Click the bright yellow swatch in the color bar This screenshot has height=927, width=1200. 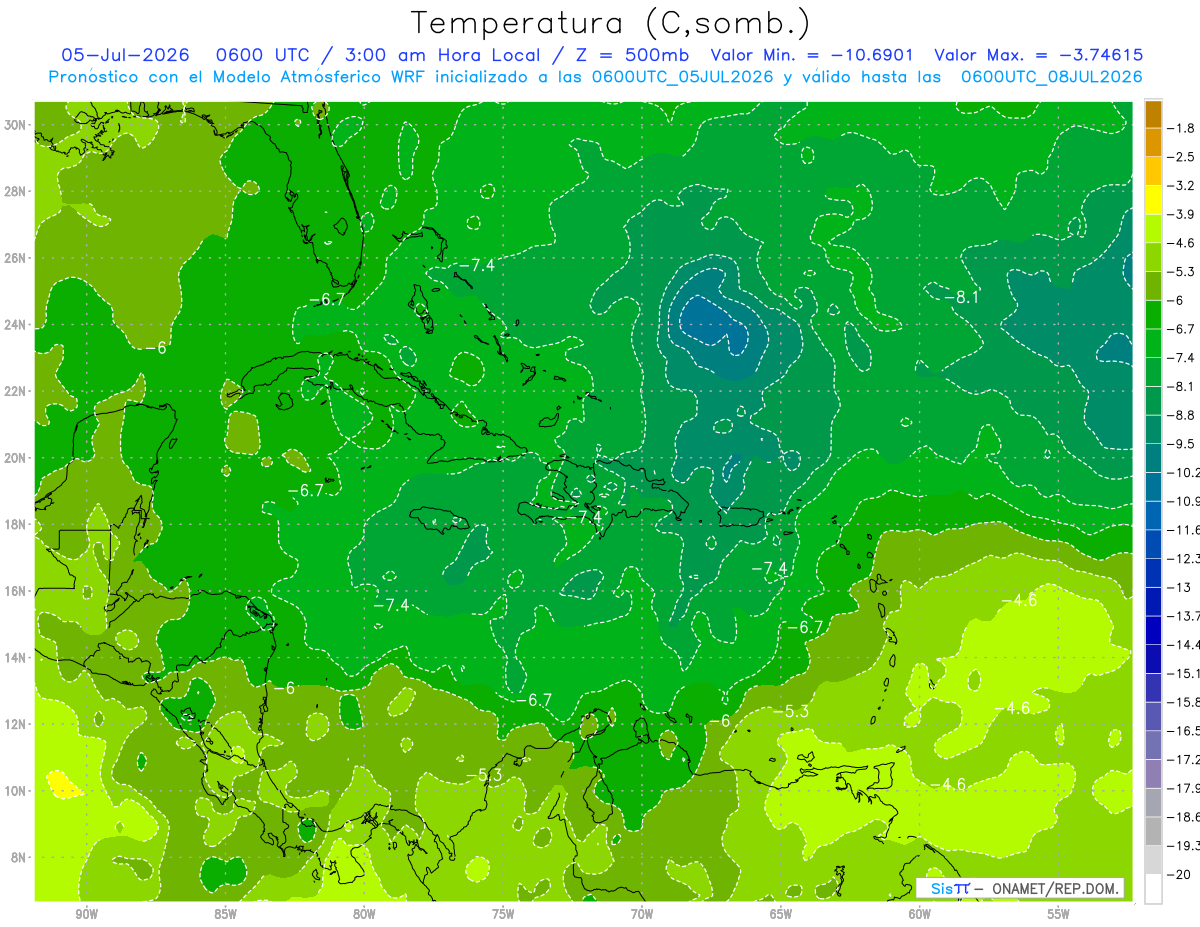tap(1153, 199)
